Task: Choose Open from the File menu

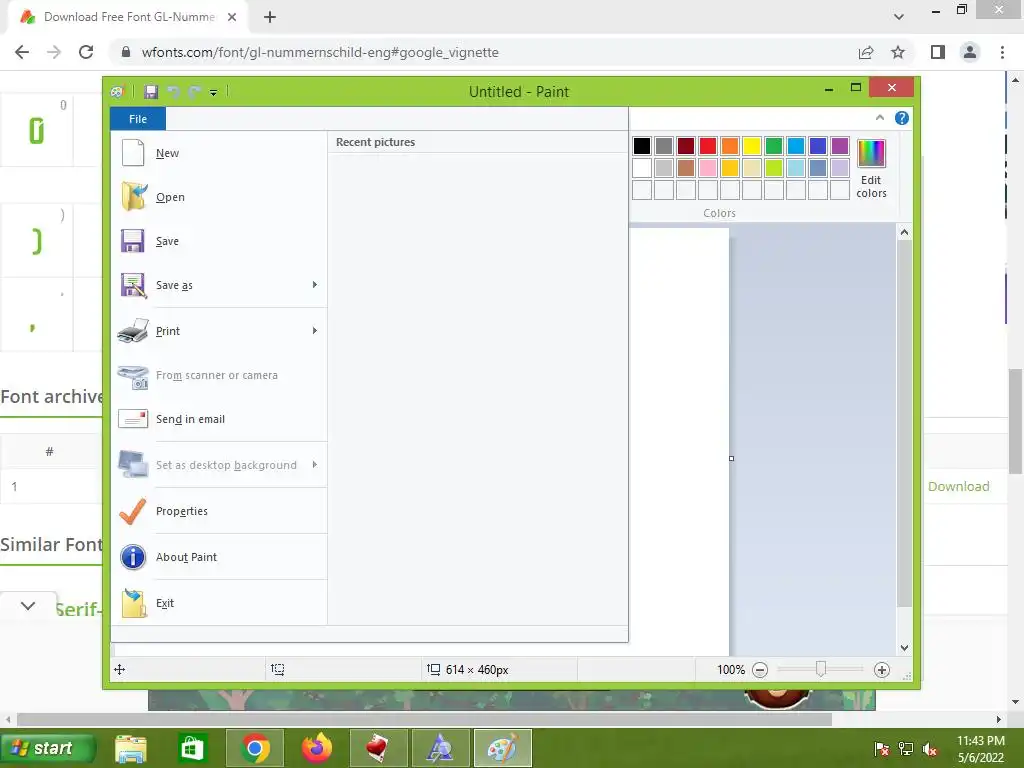Action: pyautogui.click(x=219, y=197)
